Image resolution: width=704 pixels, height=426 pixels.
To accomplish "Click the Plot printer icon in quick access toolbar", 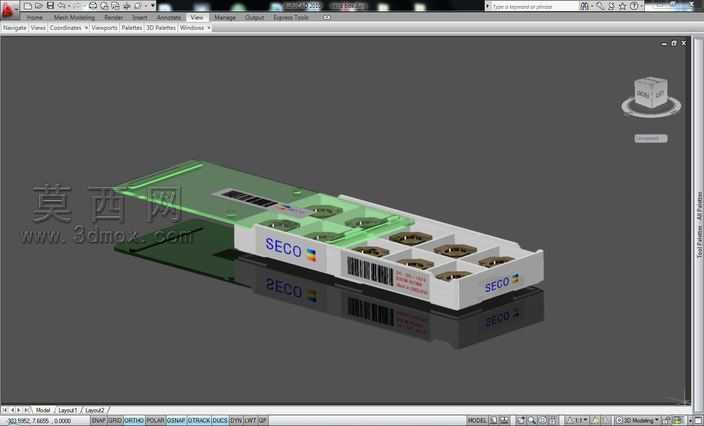I will [93, 6].
